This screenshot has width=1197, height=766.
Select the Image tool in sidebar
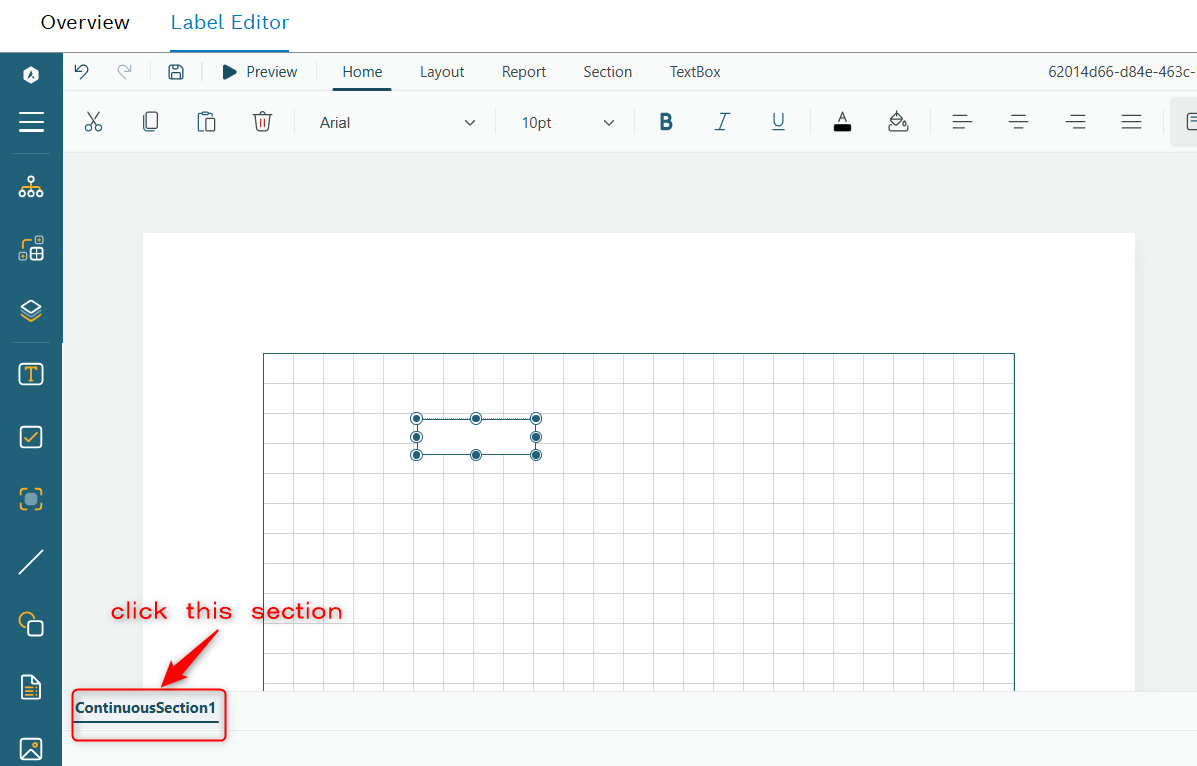point(31,748)
